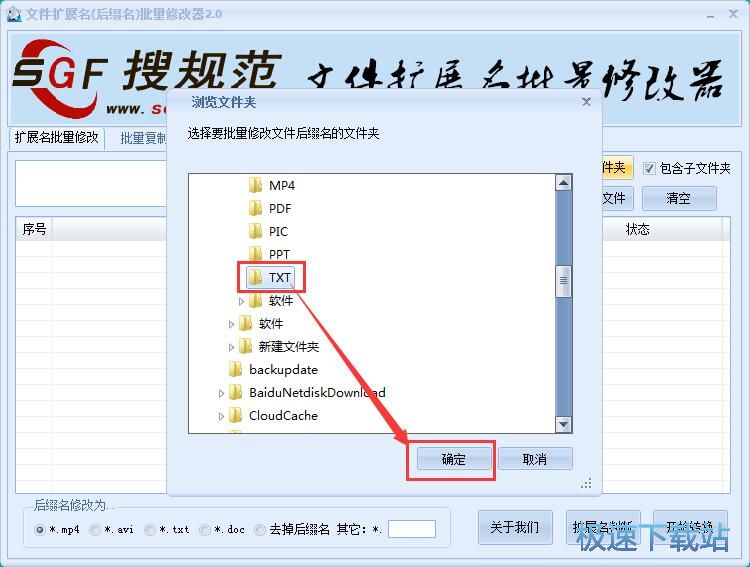
Task: Select the CloudCache folder name
Action: click(x=283, y=415)
